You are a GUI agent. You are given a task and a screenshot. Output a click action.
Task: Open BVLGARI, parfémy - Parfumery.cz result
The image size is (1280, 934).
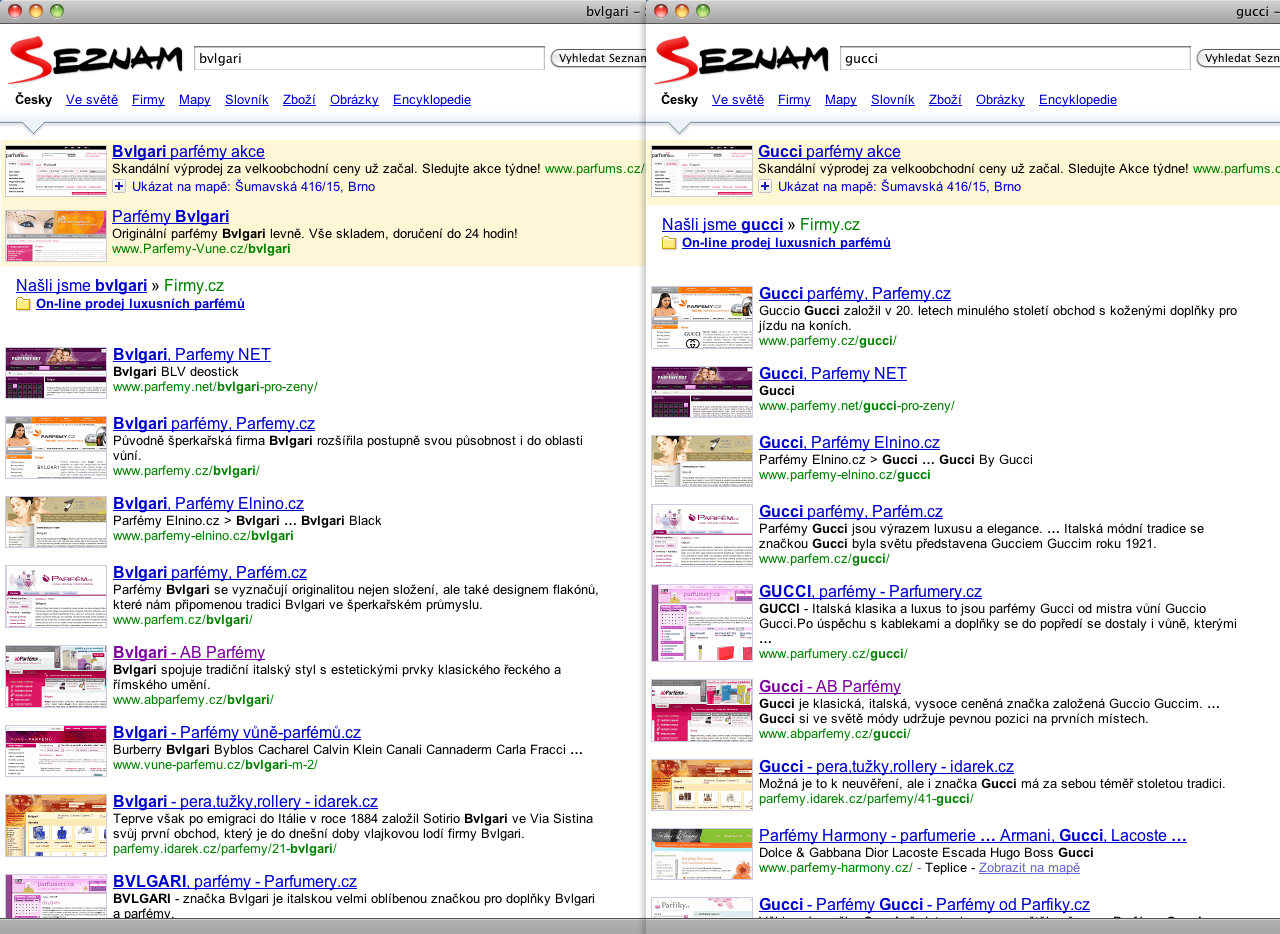[235, 881]
